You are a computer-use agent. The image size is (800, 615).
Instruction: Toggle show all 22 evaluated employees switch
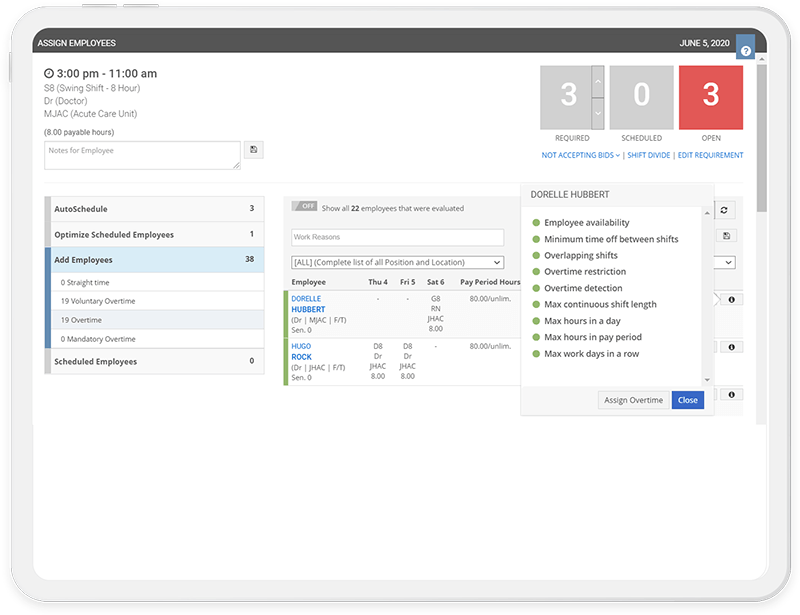[305, 206]
